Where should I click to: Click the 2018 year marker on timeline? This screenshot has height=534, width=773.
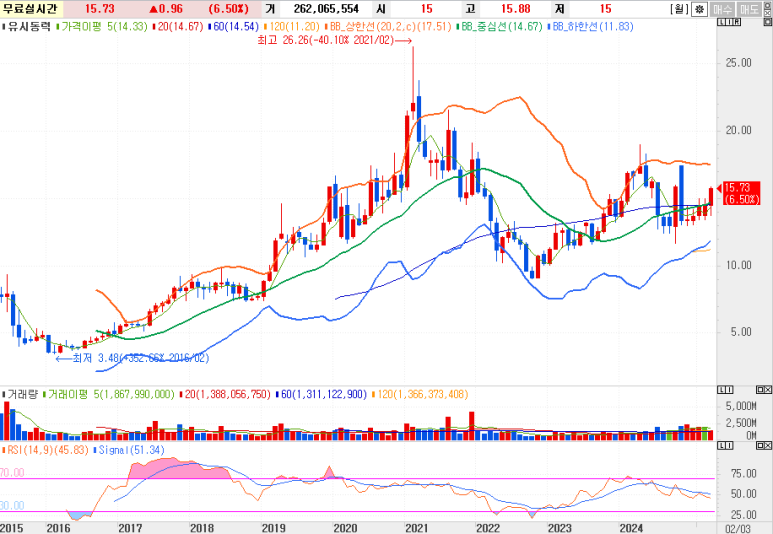(x=202, y=528)
